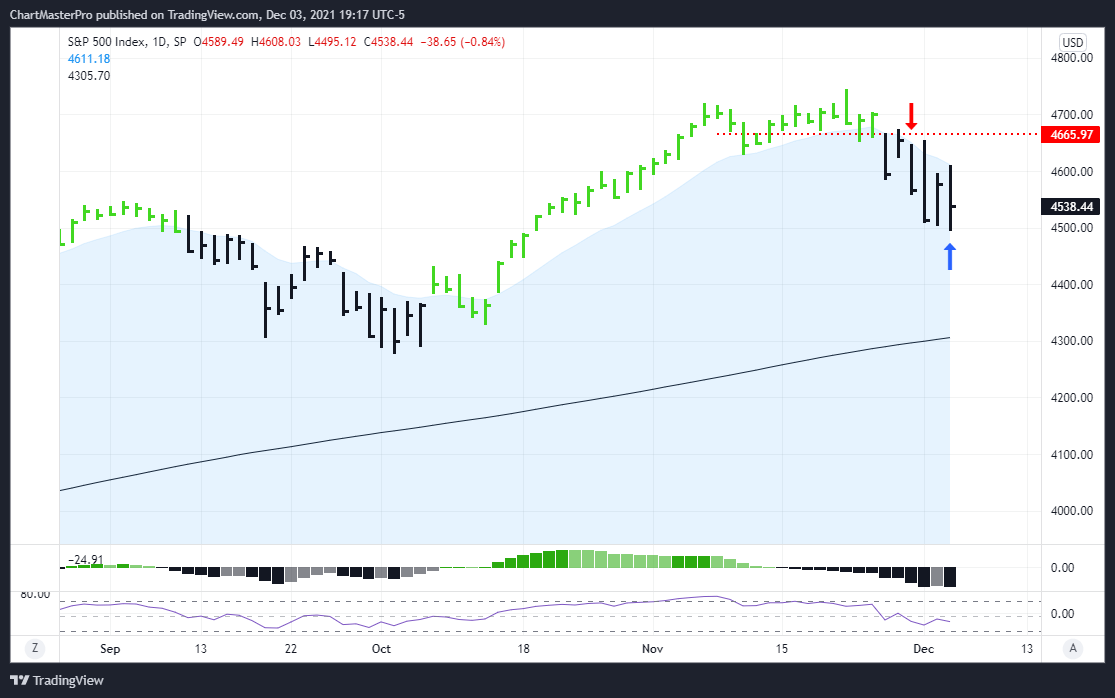Click the Dec date label
This screenshot has height=698, width=1115.
(923, 649)
